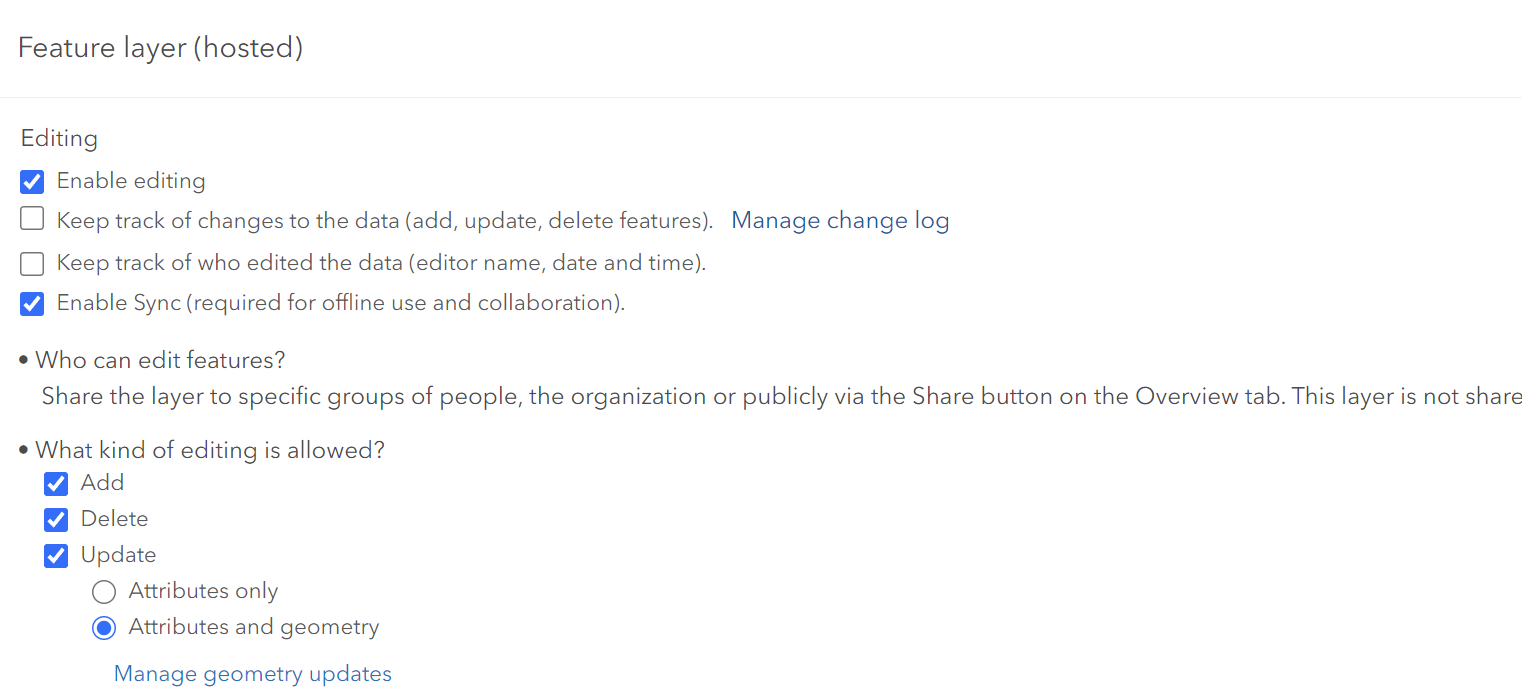Expand the "What kind of editing is allowed?" section
Viewport: 1522px width, 691px height.
tap(209, 449)
